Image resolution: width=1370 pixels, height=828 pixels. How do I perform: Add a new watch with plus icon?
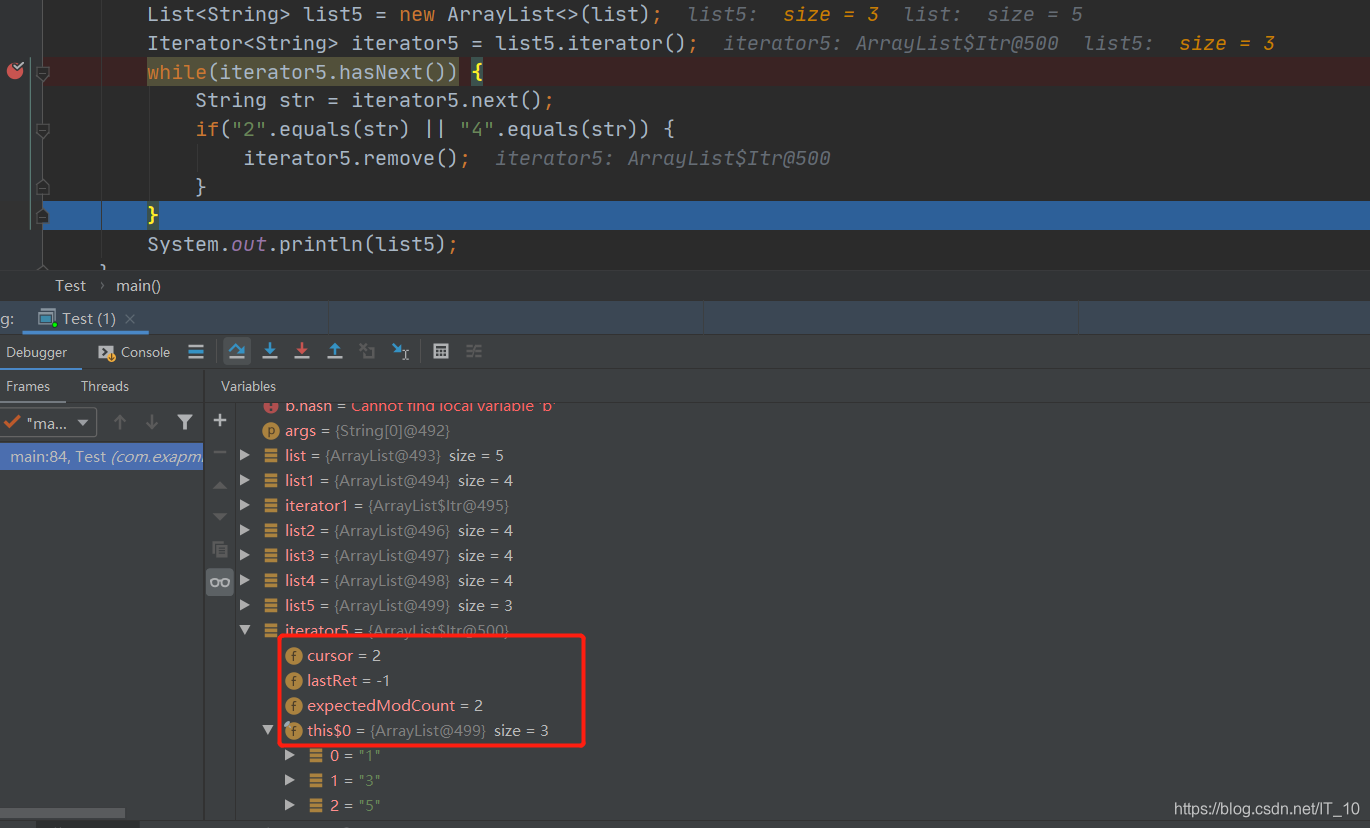pos(220,421)
